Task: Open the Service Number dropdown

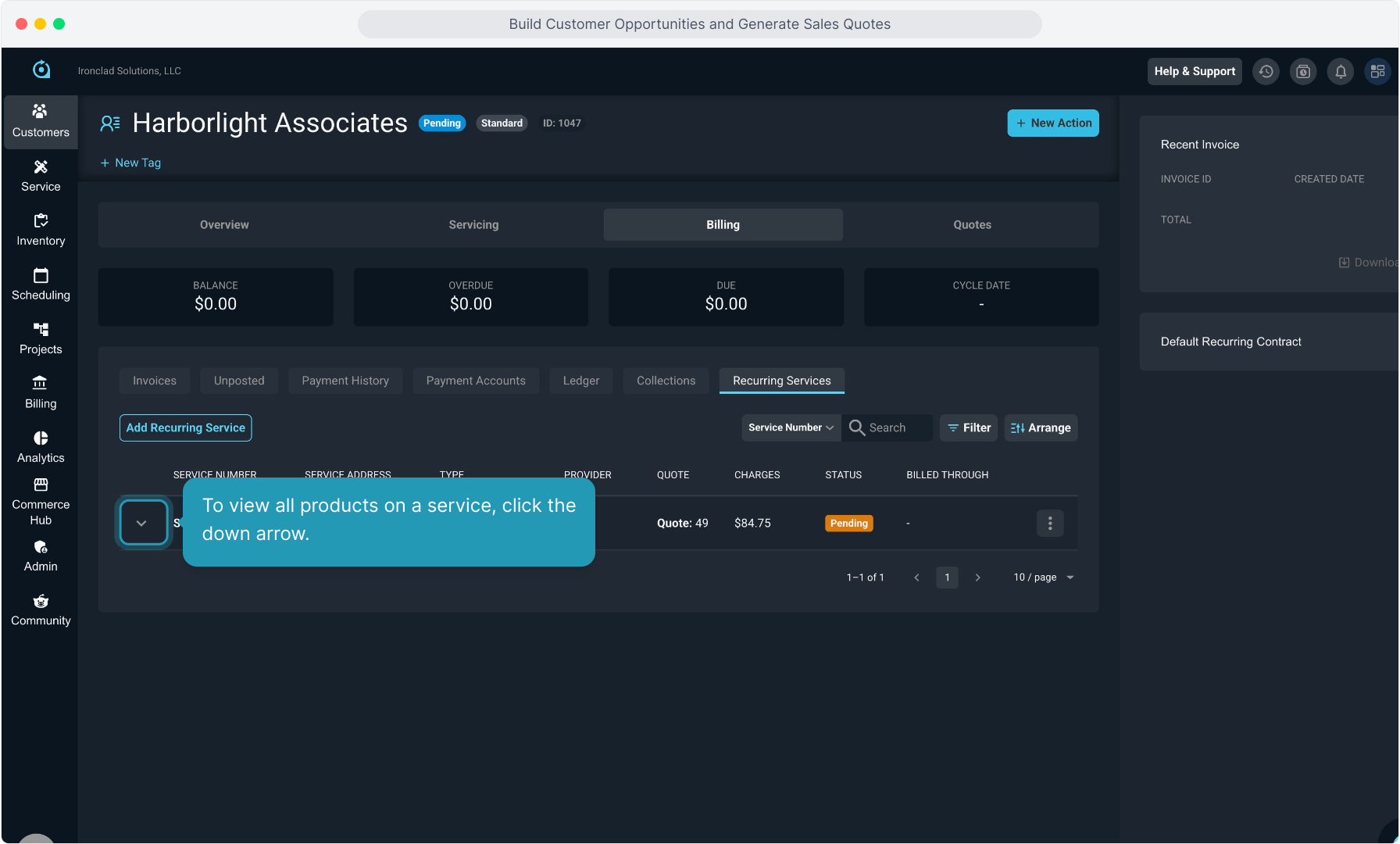Action: point(791,427)
